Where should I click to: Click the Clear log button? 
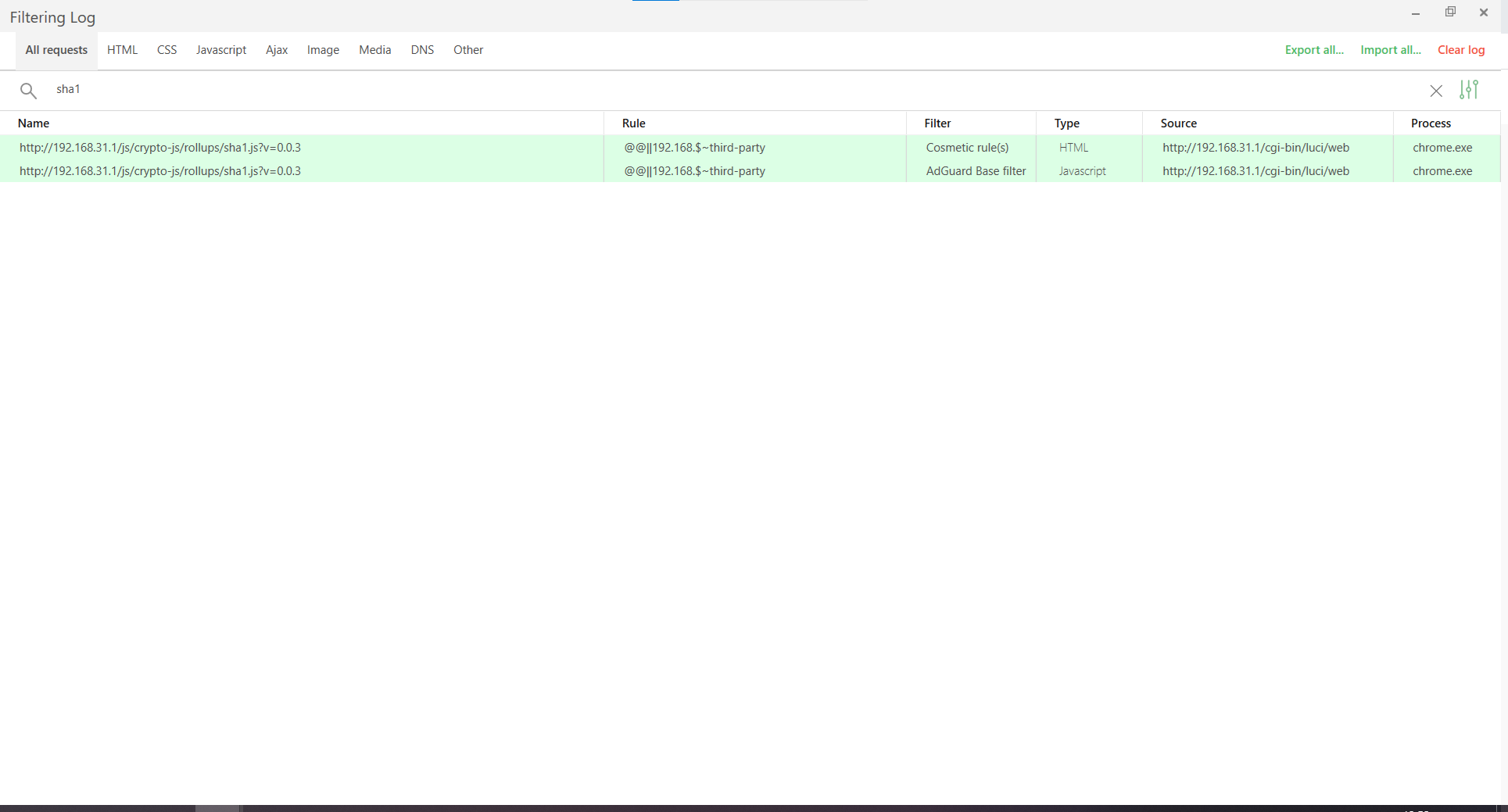[x=1461, y=49]
